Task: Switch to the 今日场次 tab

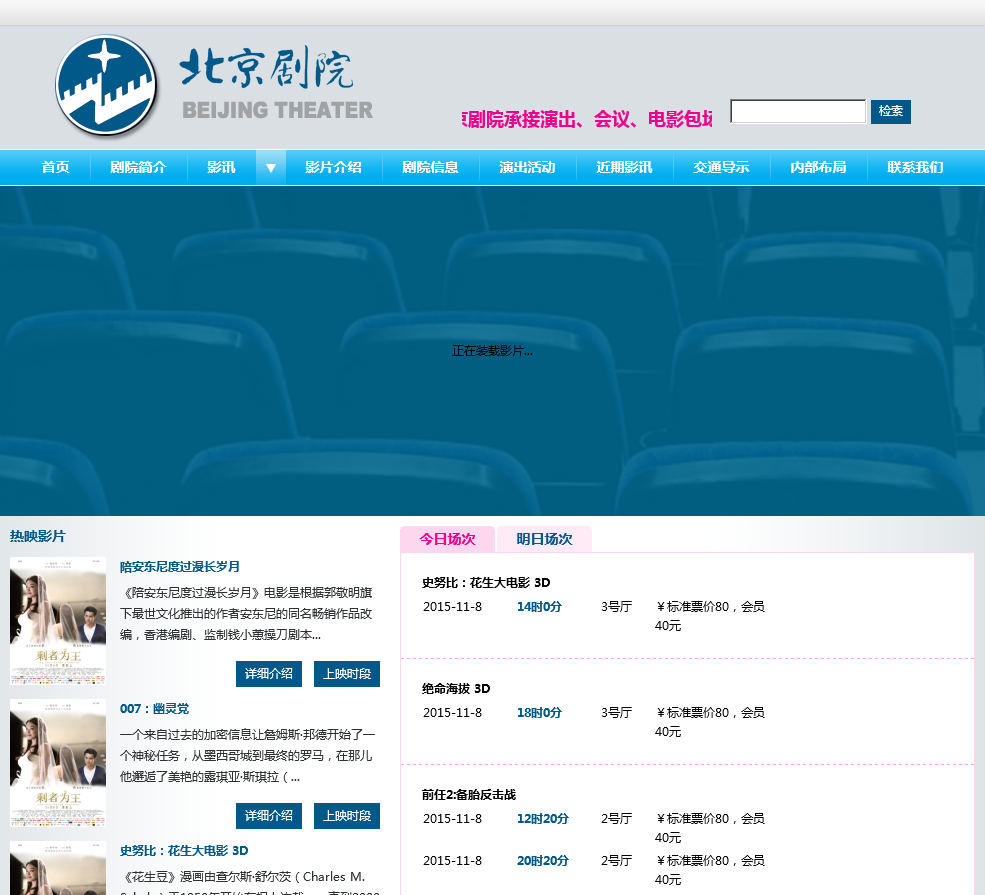Action: (x=447, y=540)
